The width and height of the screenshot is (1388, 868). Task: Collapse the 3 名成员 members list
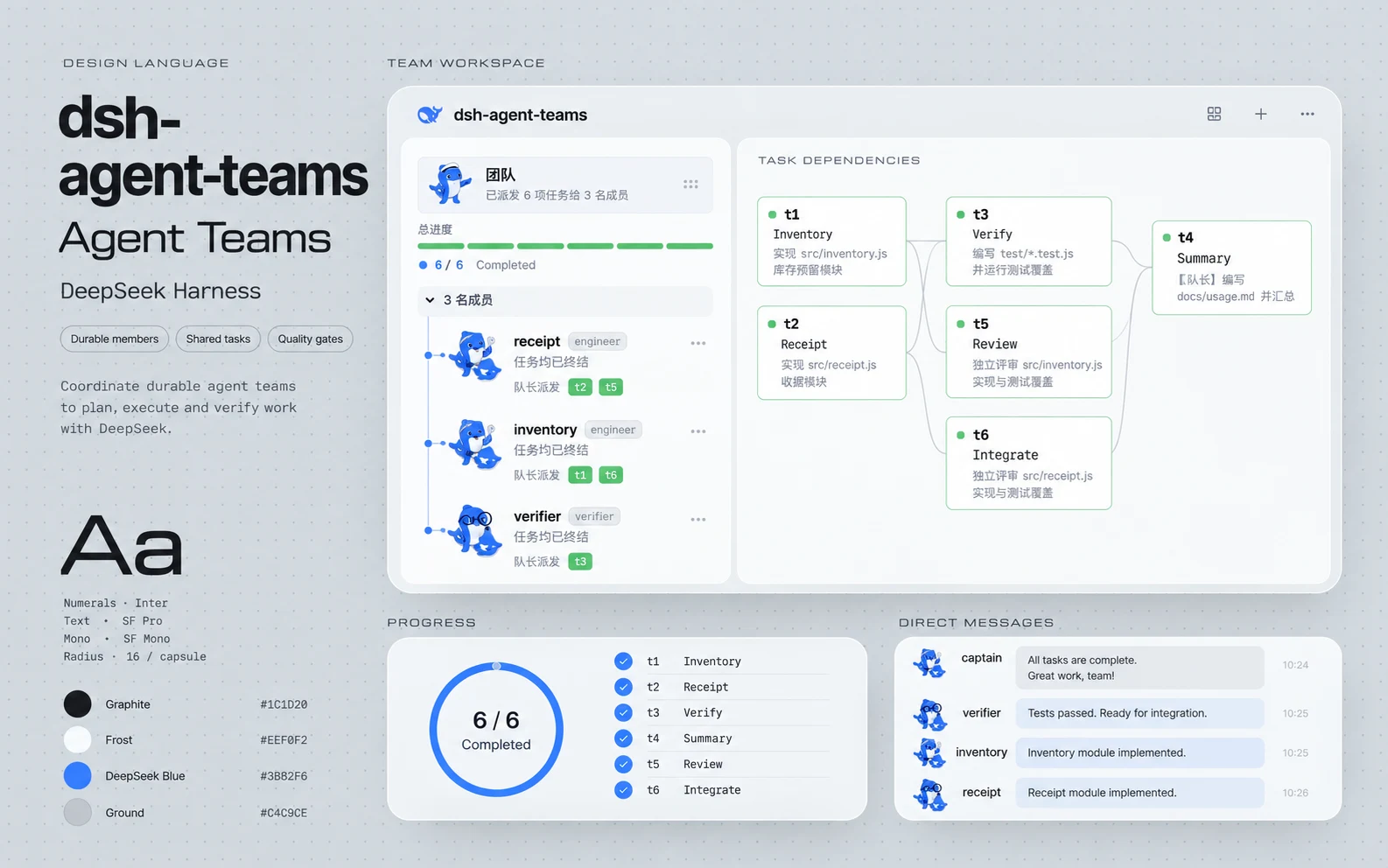(x=430, y=300)
